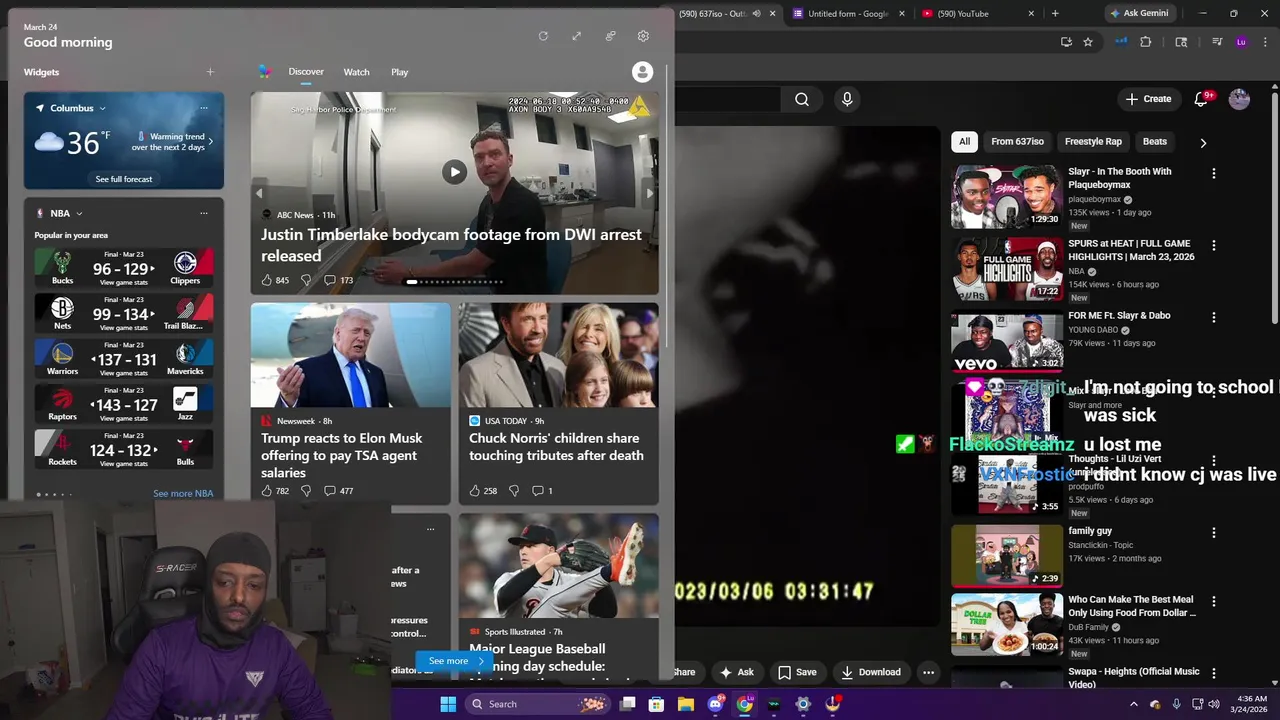This screenshot has width=1280, height=720.
Task: Like the Justin Timberlake article
Action: click(x=267, y=280)
